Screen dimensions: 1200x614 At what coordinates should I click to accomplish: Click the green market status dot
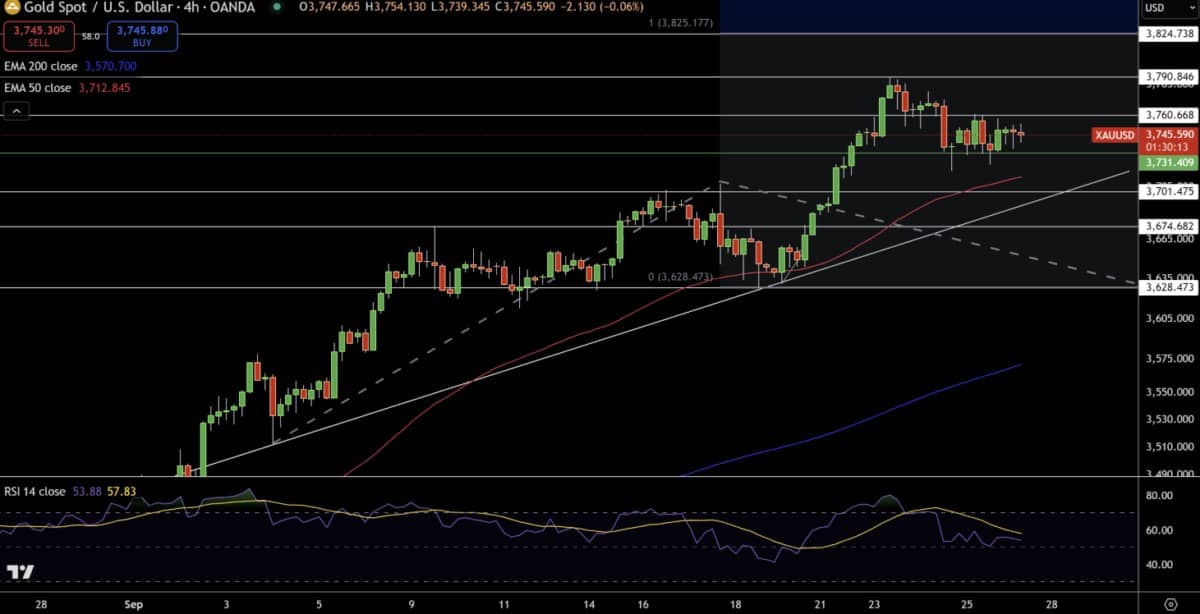coord(277,7)
